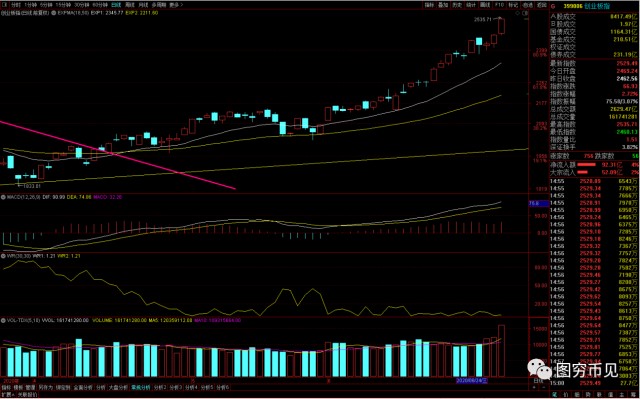Click the 日线 label near bottom-right of chart

pos(538,381)
